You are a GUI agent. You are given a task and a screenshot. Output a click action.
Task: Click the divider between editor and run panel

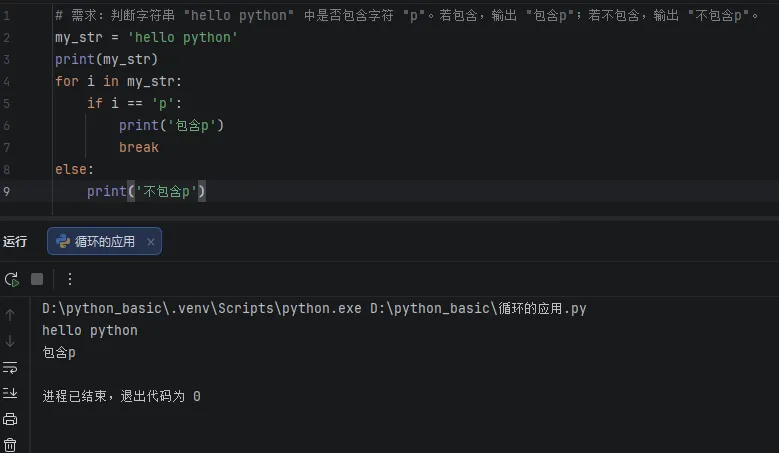389,218
